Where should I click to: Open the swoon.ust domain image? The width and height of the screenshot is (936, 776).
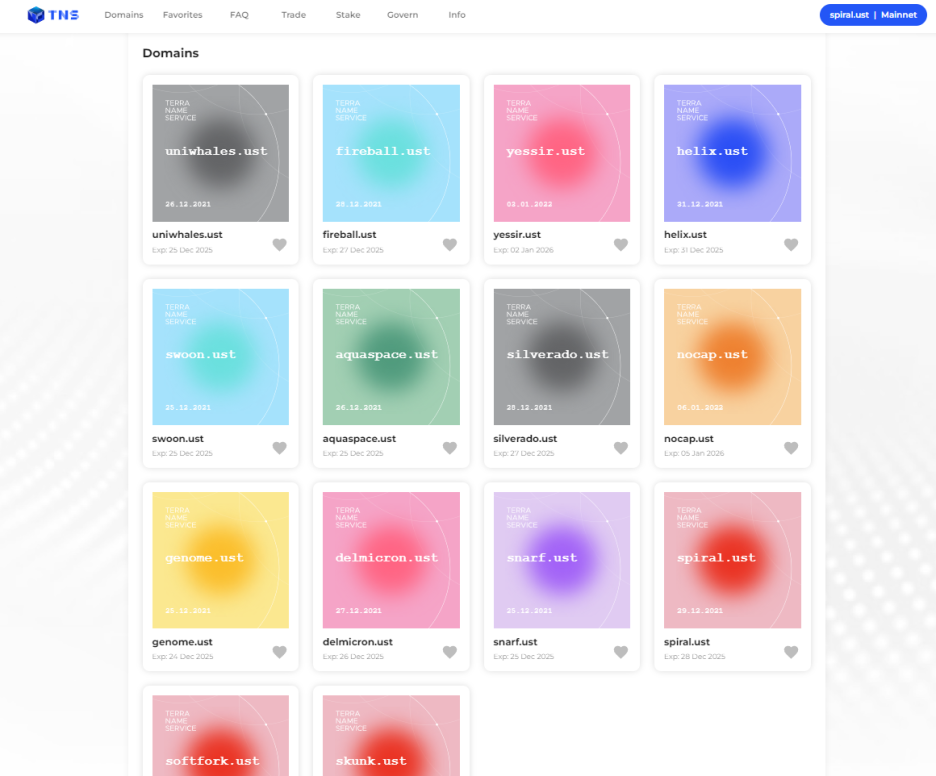point(220,357)
